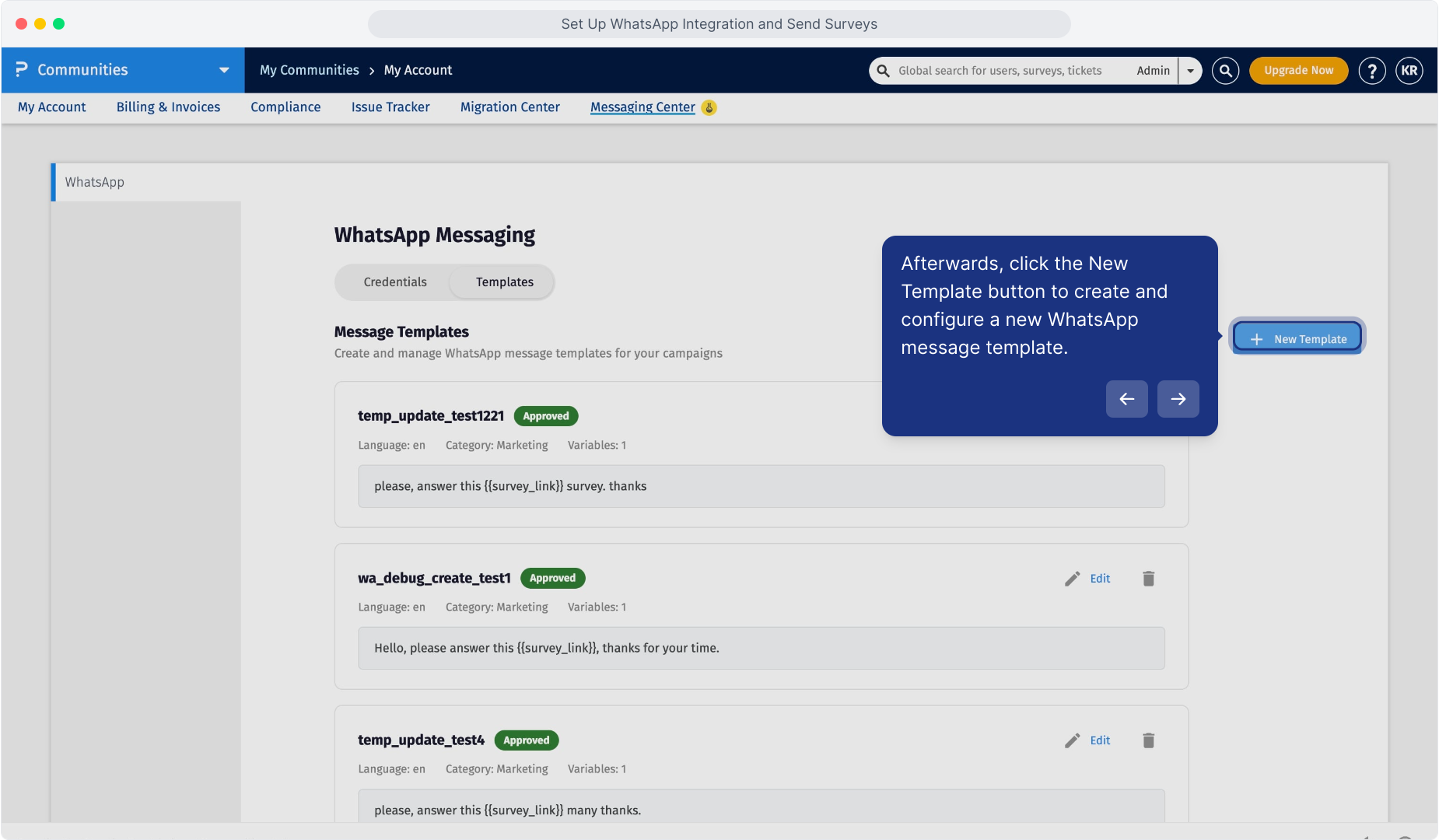The width and height of the screenshot is (1439, 840).
Task: Open the Issue Tracker tab
Action: pos(390,107)
